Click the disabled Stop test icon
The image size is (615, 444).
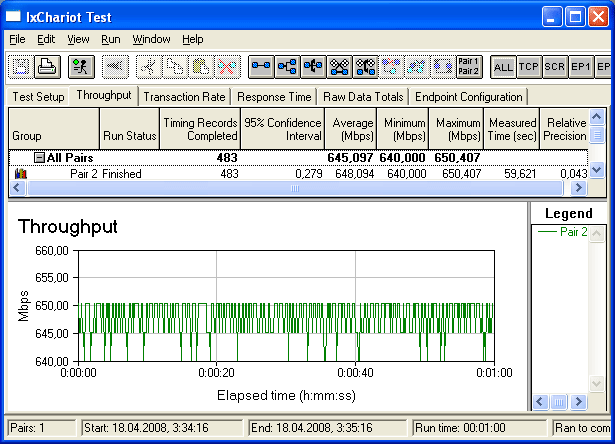pyautogui.click(x=115, y=67)
